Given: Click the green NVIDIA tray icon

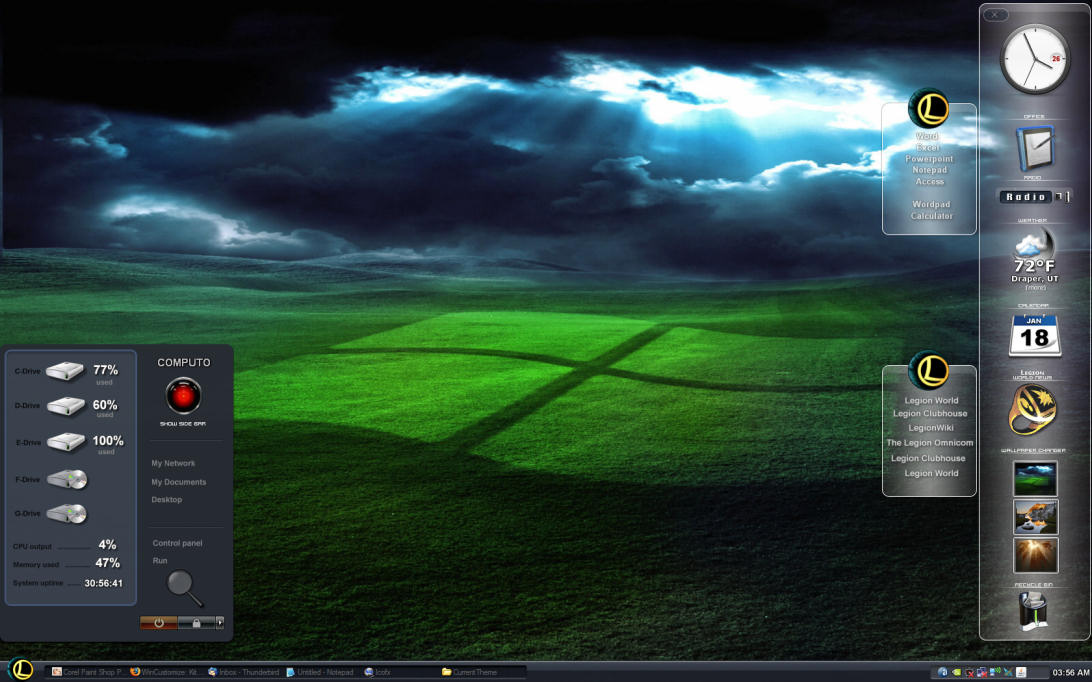Looking at the screenshot, I should (x=956, y=672).
